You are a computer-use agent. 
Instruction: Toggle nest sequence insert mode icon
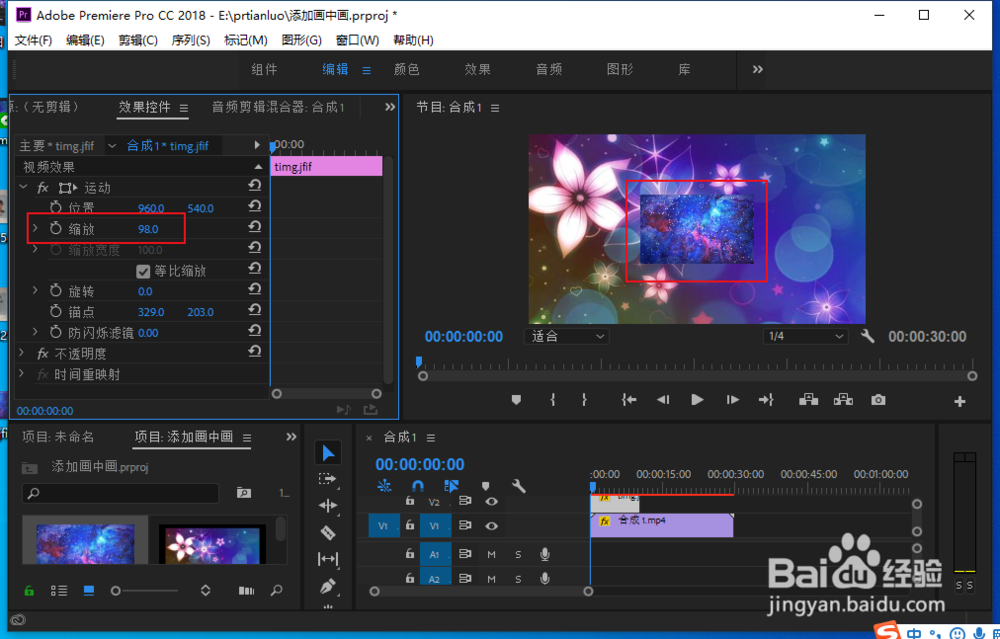(384, 486)
